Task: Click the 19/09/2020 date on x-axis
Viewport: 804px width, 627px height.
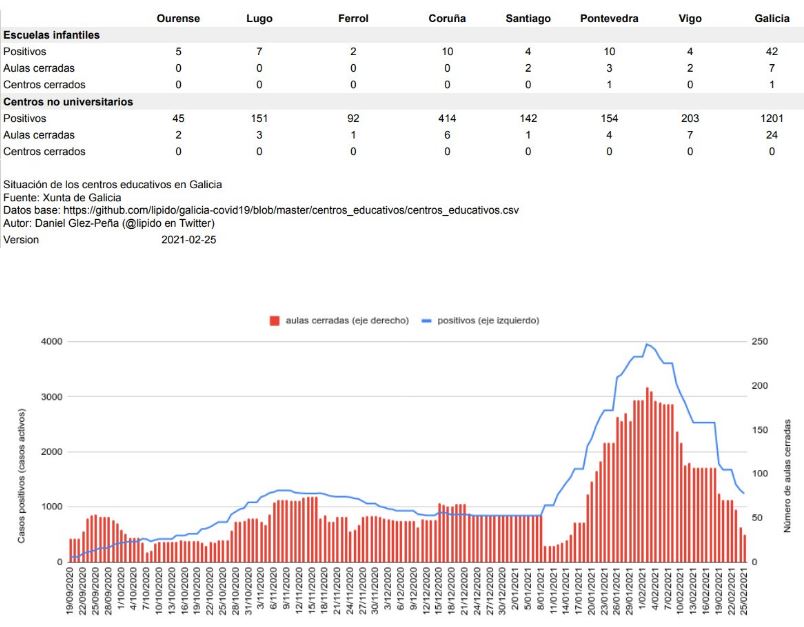Action: coord(72,596)
